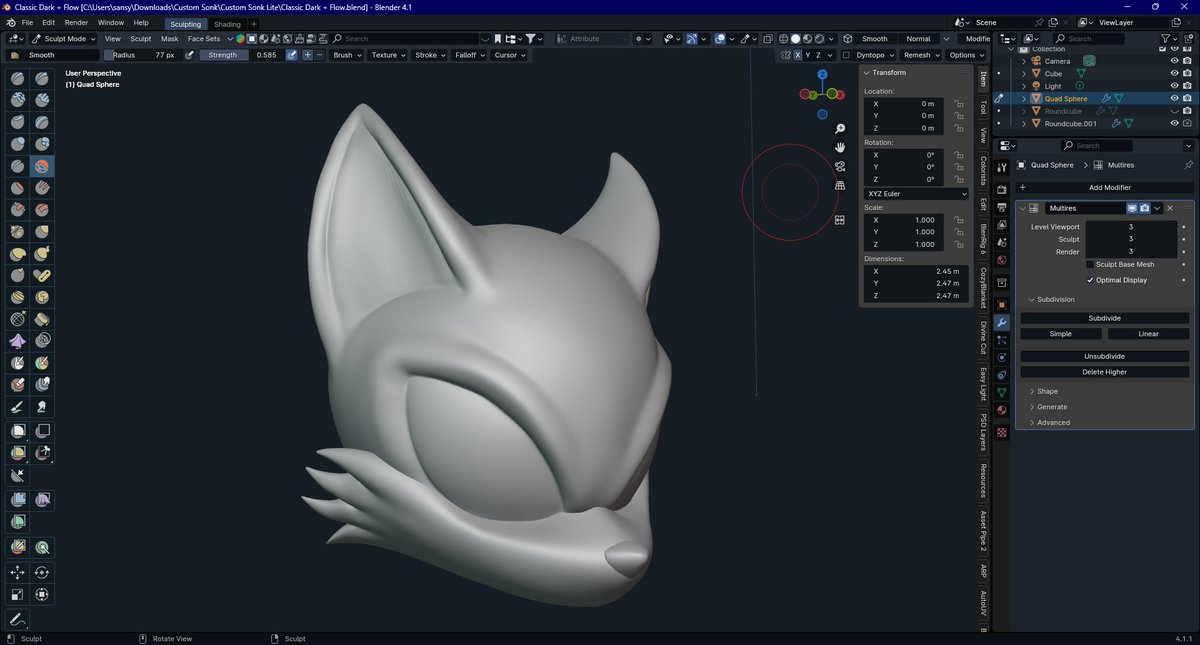The width and height of the screenshot is (1200, 645).
Task: Select the Modifiers wrench properties tab
Action: point(1002,322)
